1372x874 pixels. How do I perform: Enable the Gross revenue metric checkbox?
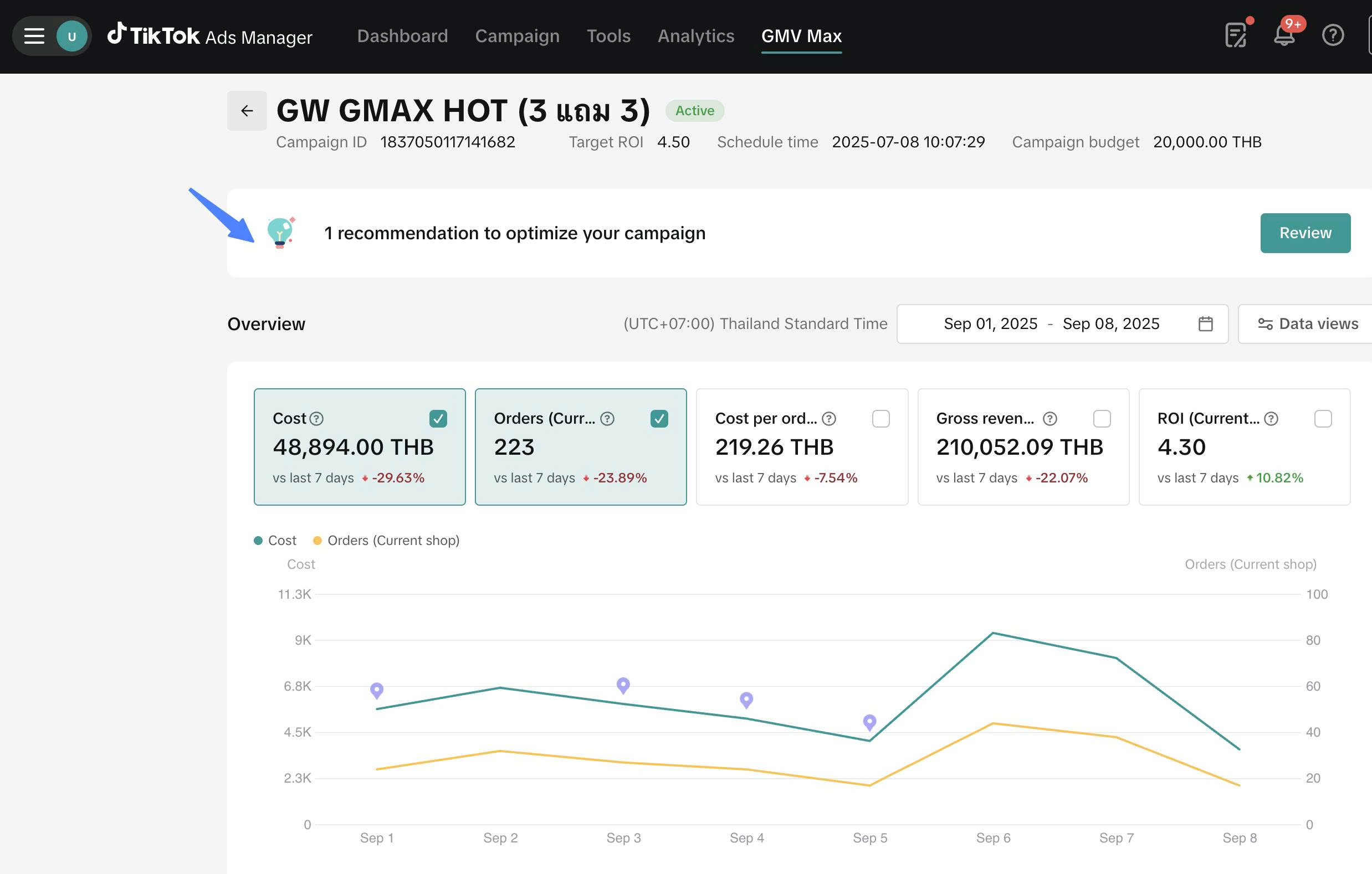pos(1102,419)
